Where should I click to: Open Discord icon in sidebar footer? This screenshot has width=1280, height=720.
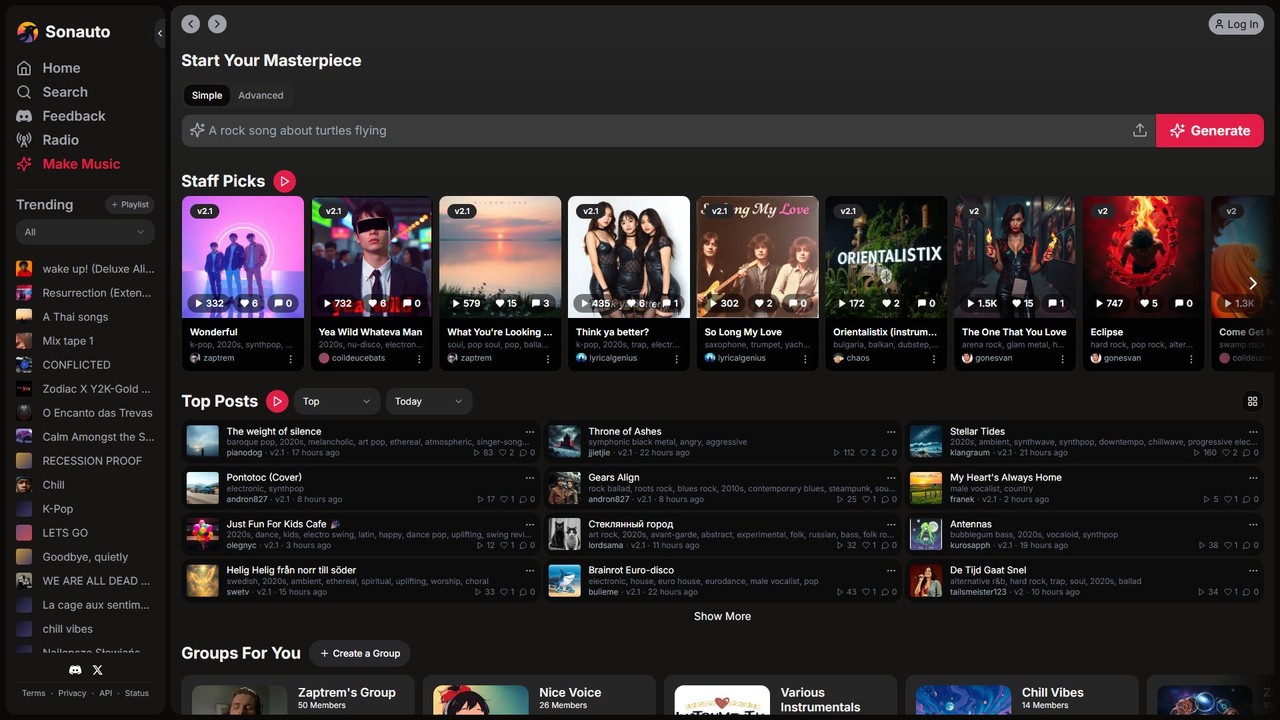click(75, 670)
